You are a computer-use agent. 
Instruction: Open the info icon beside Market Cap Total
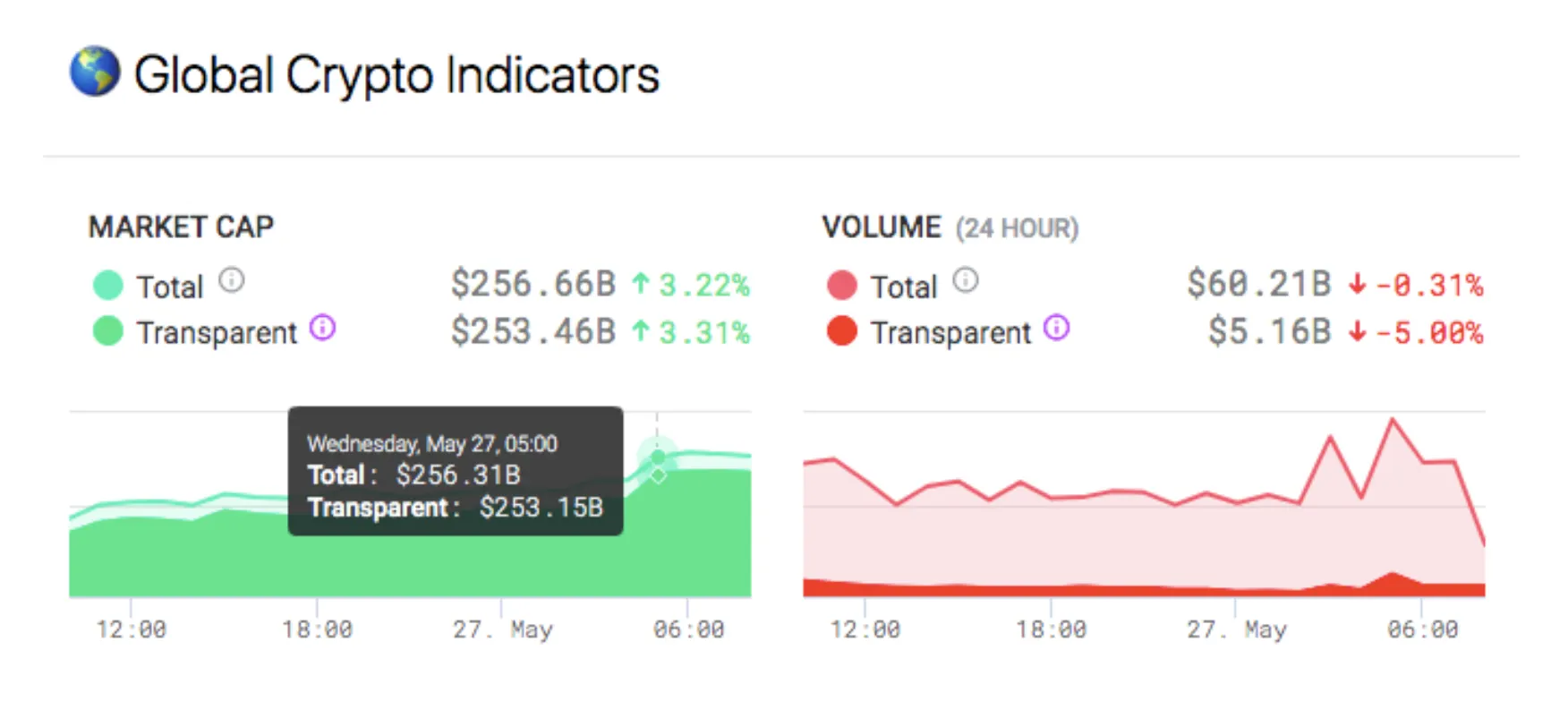[234, 279]
